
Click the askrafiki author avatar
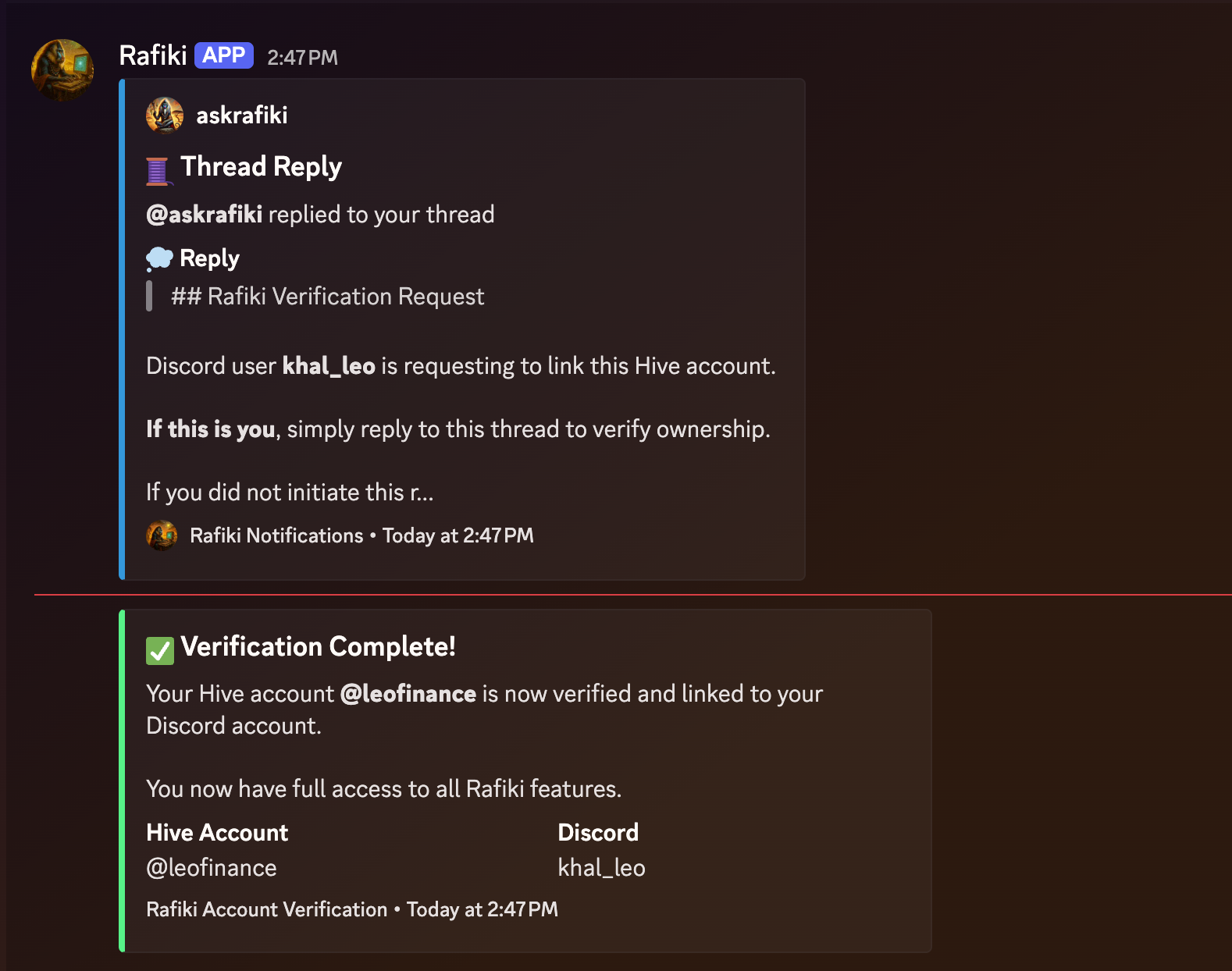(x=165, y=116)
